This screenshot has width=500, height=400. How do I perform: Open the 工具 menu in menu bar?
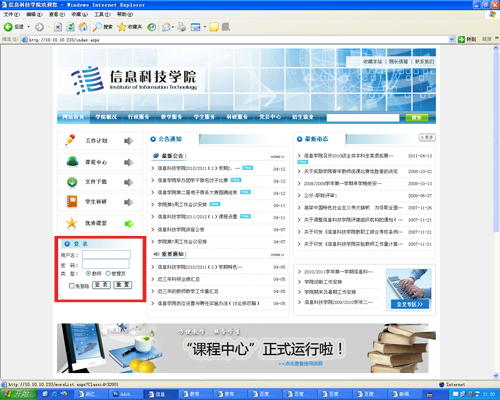pyautogui.click(x=102, y=14)
